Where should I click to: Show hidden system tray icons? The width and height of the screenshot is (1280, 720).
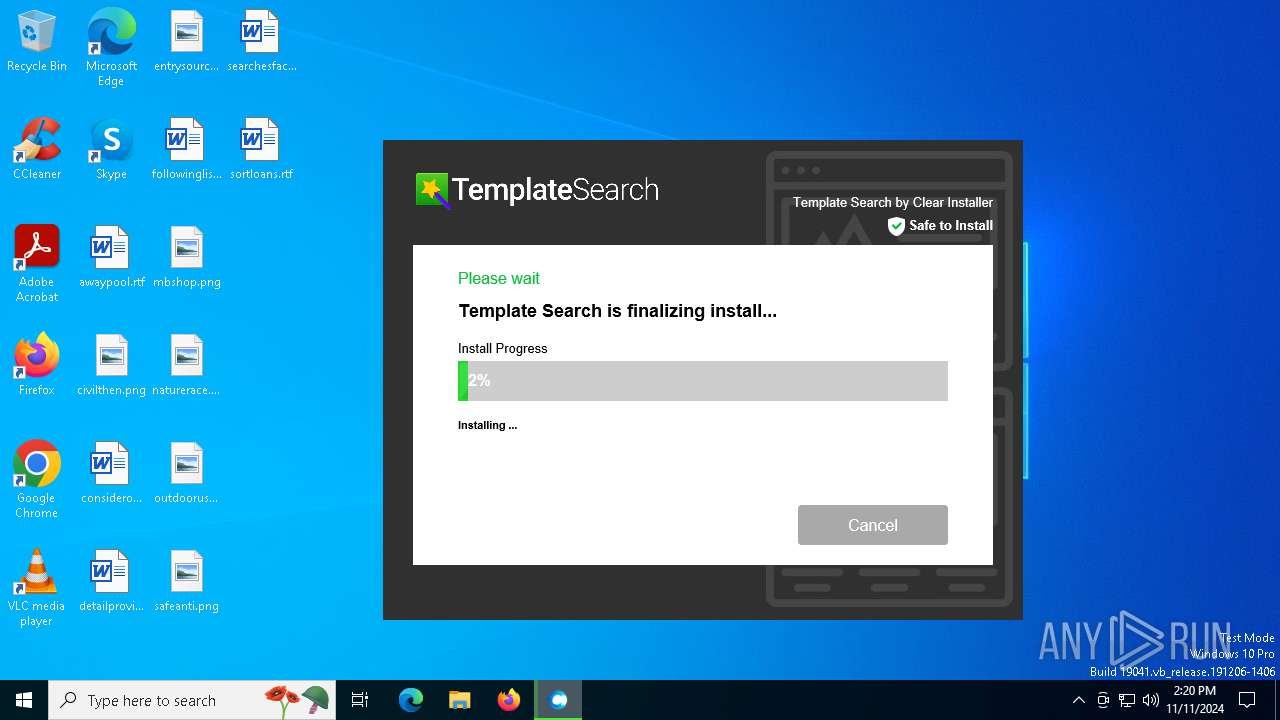point(1078,700)
